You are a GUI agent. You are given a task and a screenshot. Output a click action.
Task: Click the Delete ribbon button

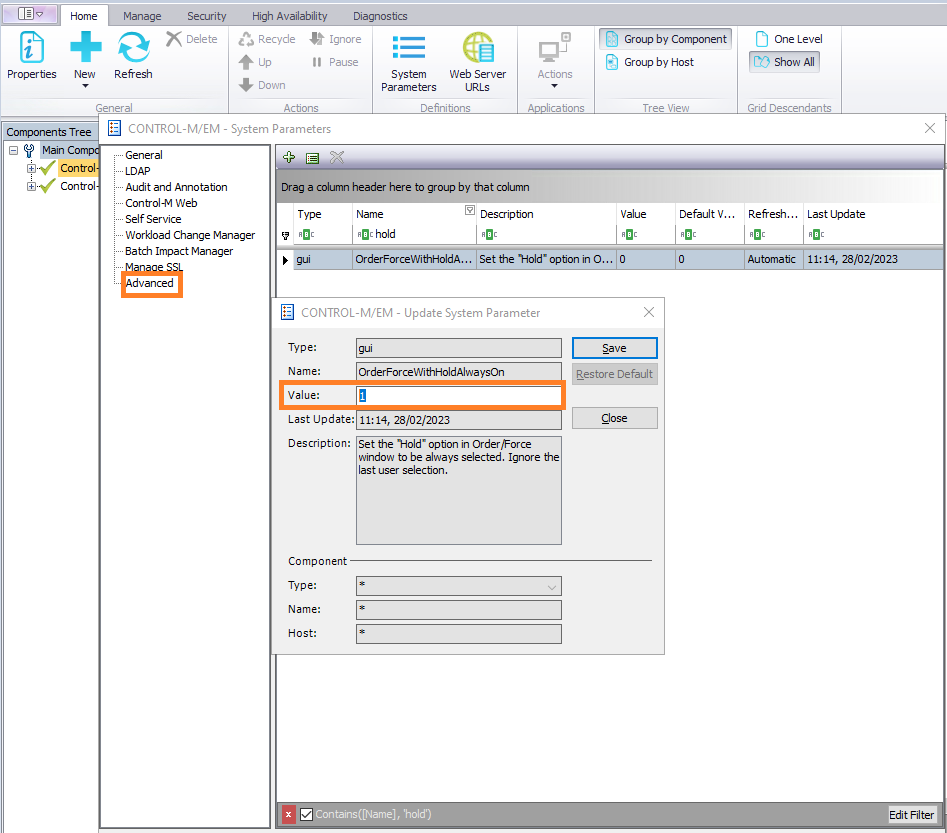[192, 39]
